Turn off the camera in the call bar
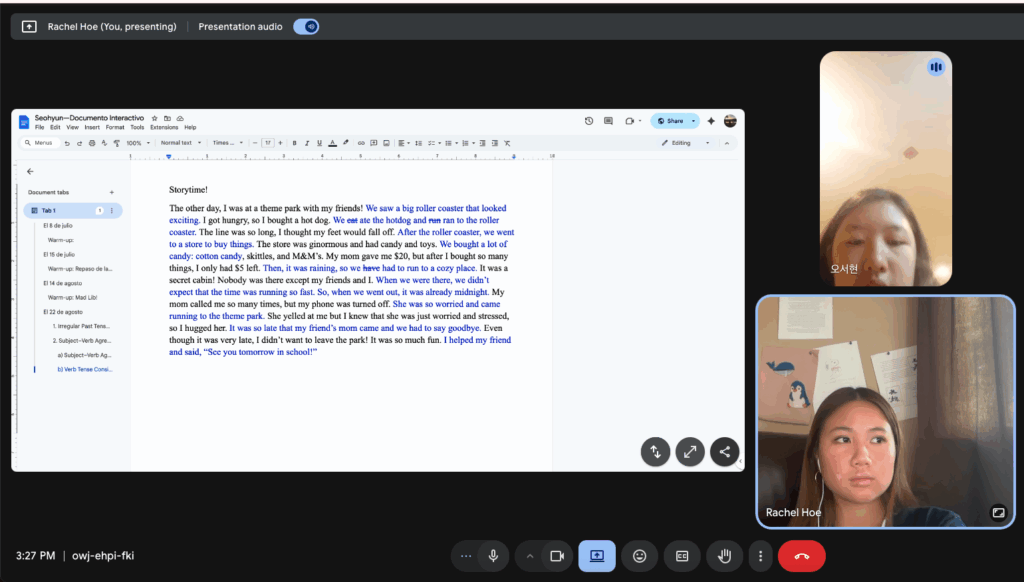This screenshot has height=582, width=1024. 558,556
